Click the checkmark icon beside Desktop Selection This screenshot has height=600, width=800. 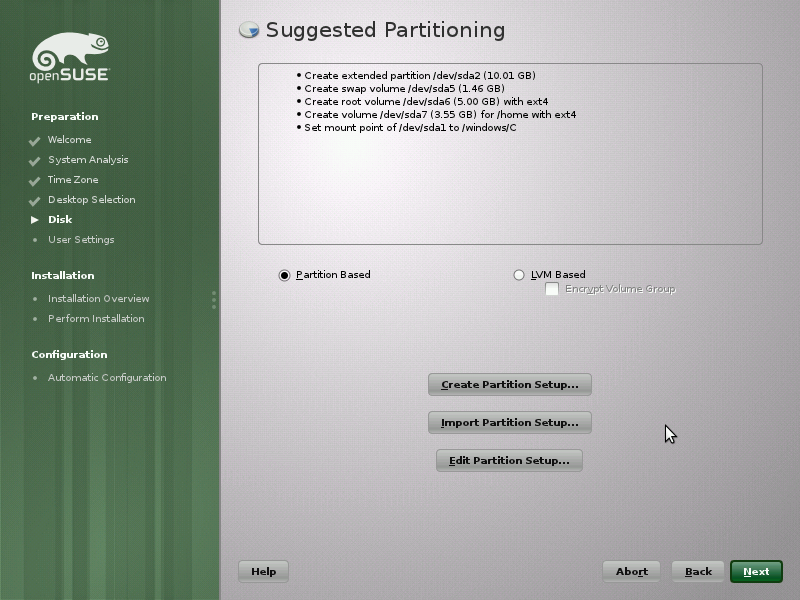(x=34, y=200)
